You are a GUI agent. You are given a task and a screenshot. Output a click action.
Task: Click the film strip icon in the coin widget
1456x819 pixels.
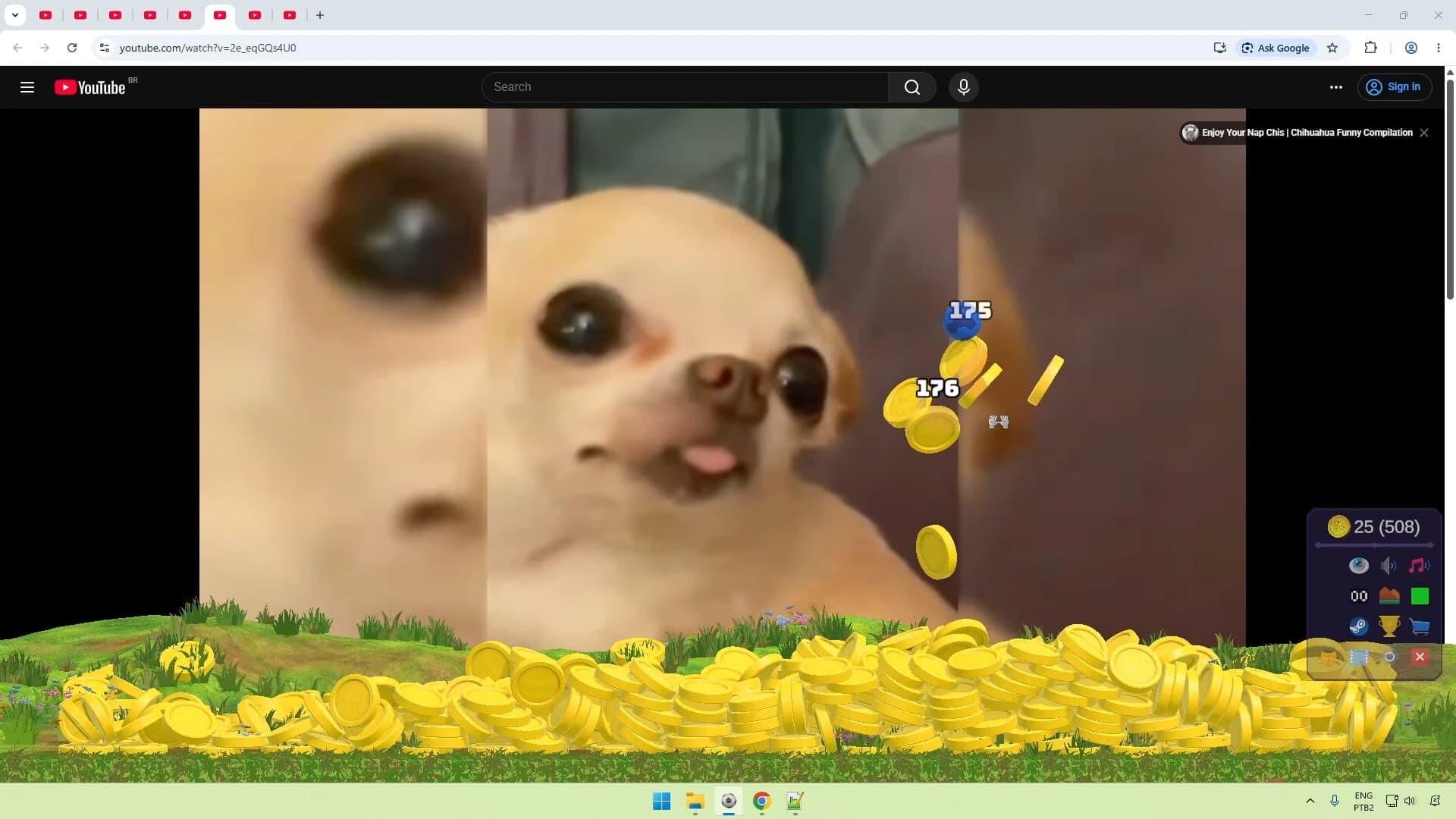pos(1359,657)
